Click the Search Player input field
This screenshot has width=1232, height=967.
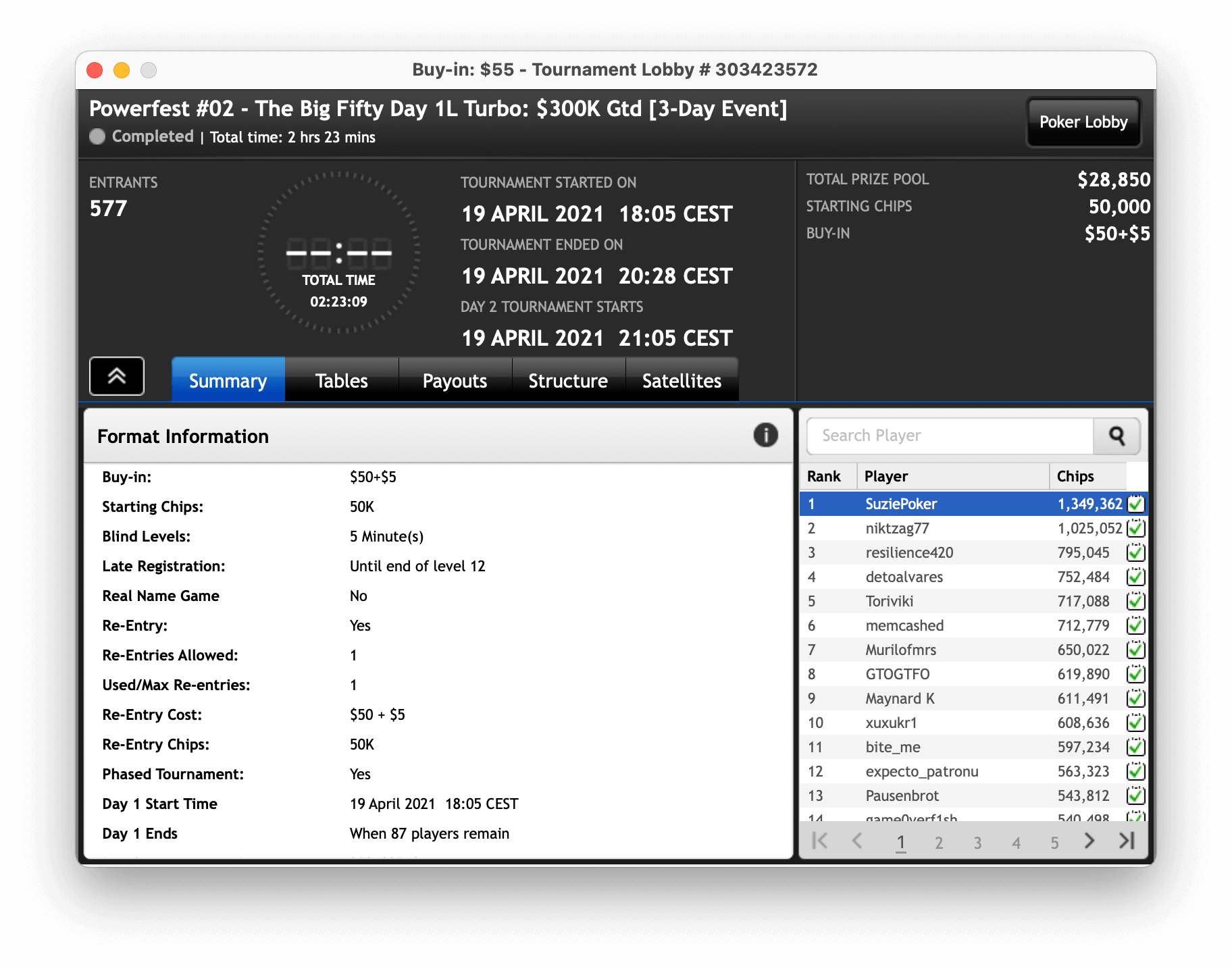[950, 436]
